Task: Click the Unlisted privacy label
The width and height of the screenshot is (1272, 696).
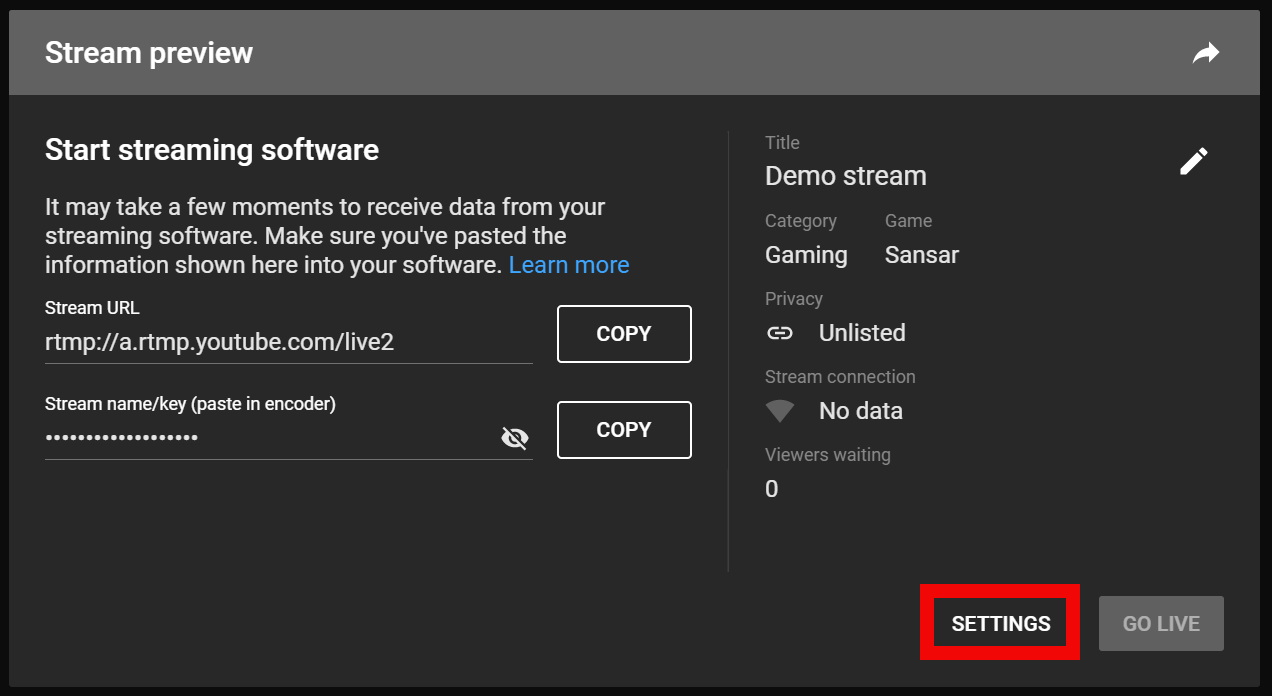Action: pyautogui.click(x=862, y=333)
